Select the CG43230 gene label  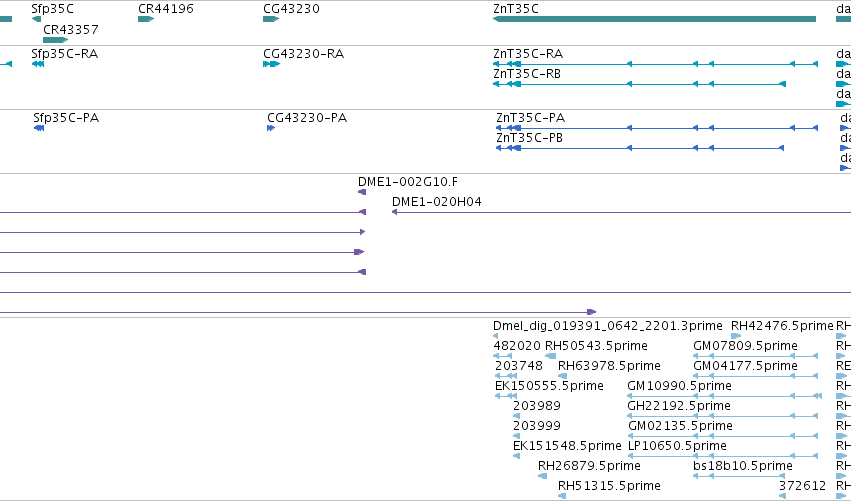291,9
